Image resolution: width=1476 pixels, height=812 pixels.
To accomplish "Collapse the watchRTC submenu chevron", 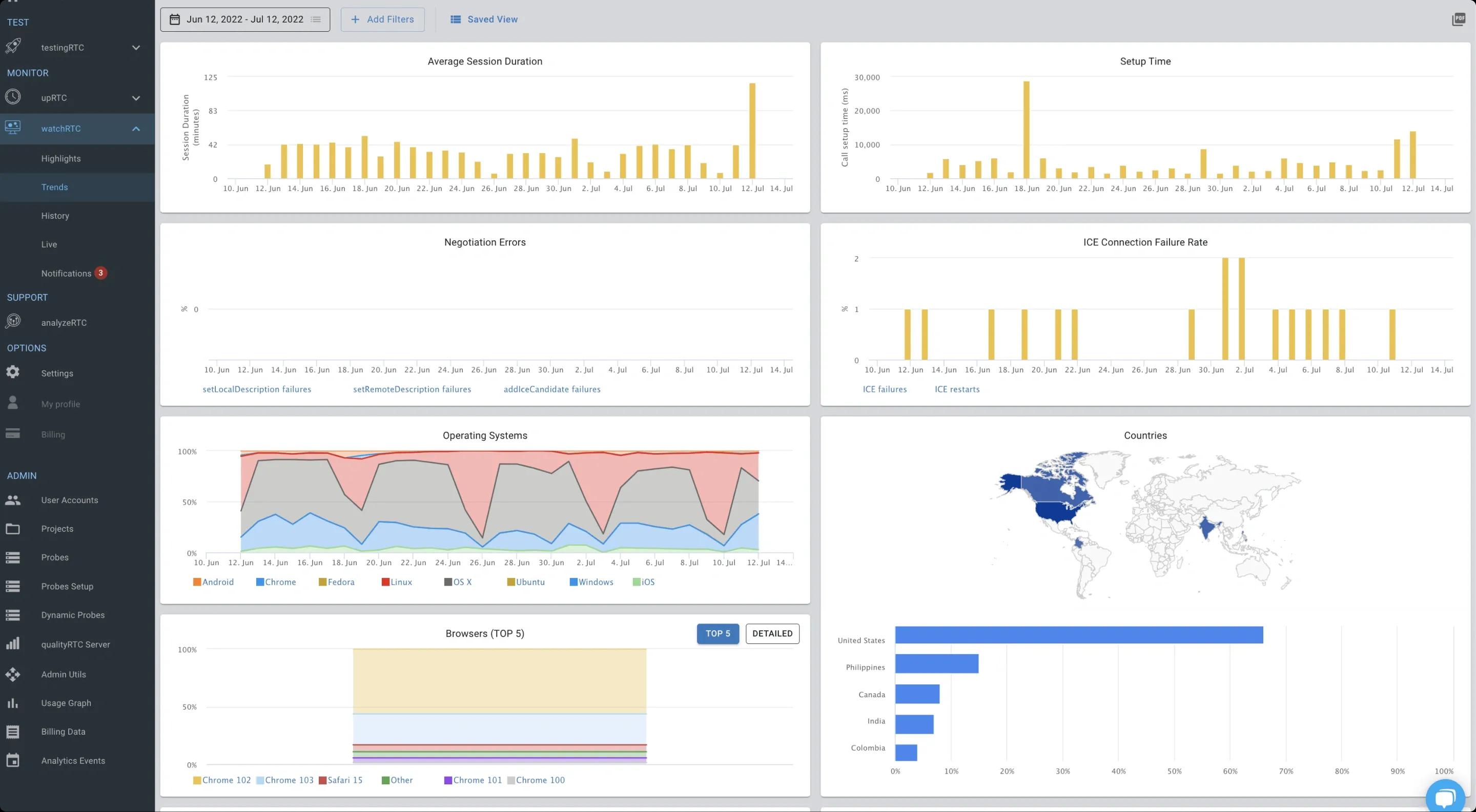I will point(136,129).
